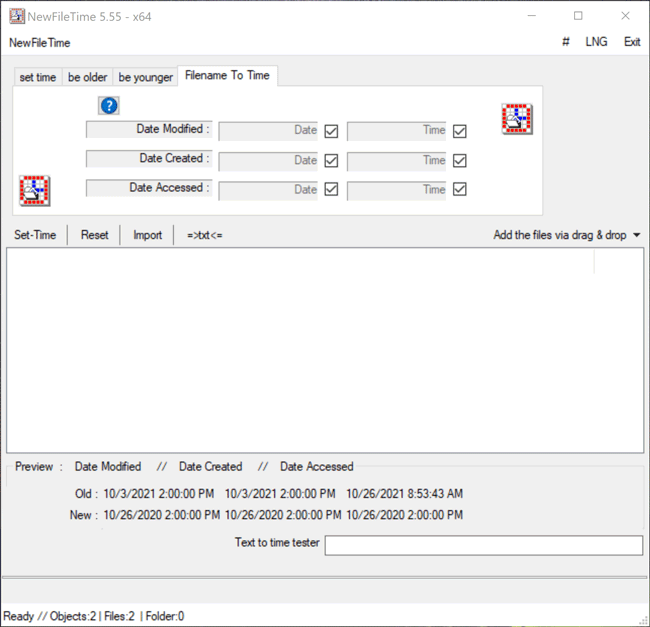The width and height of the screenshot is (650, 627).
Task: Click the Set-Time button
Action: pos(35,235)
